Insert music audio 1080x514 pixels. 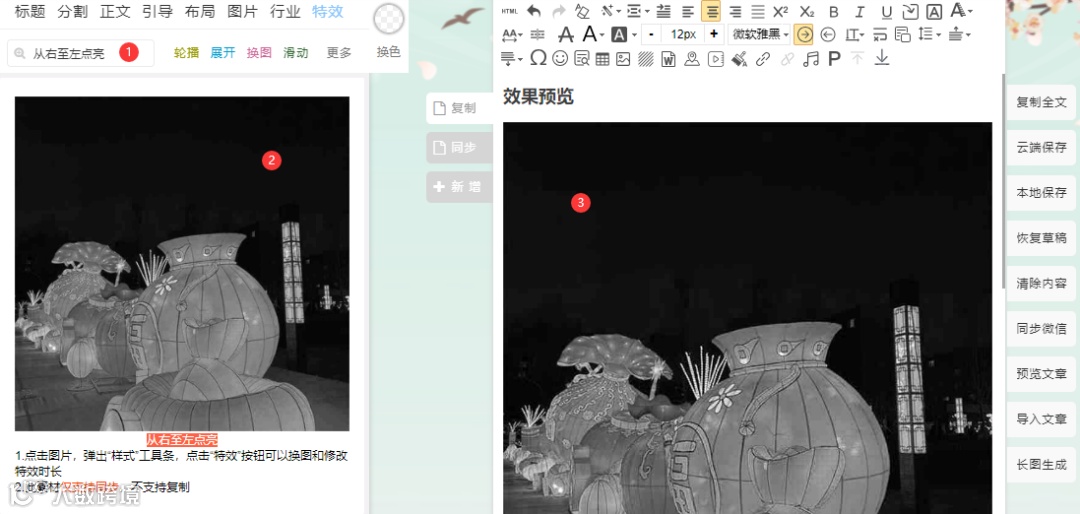[811, 59]
